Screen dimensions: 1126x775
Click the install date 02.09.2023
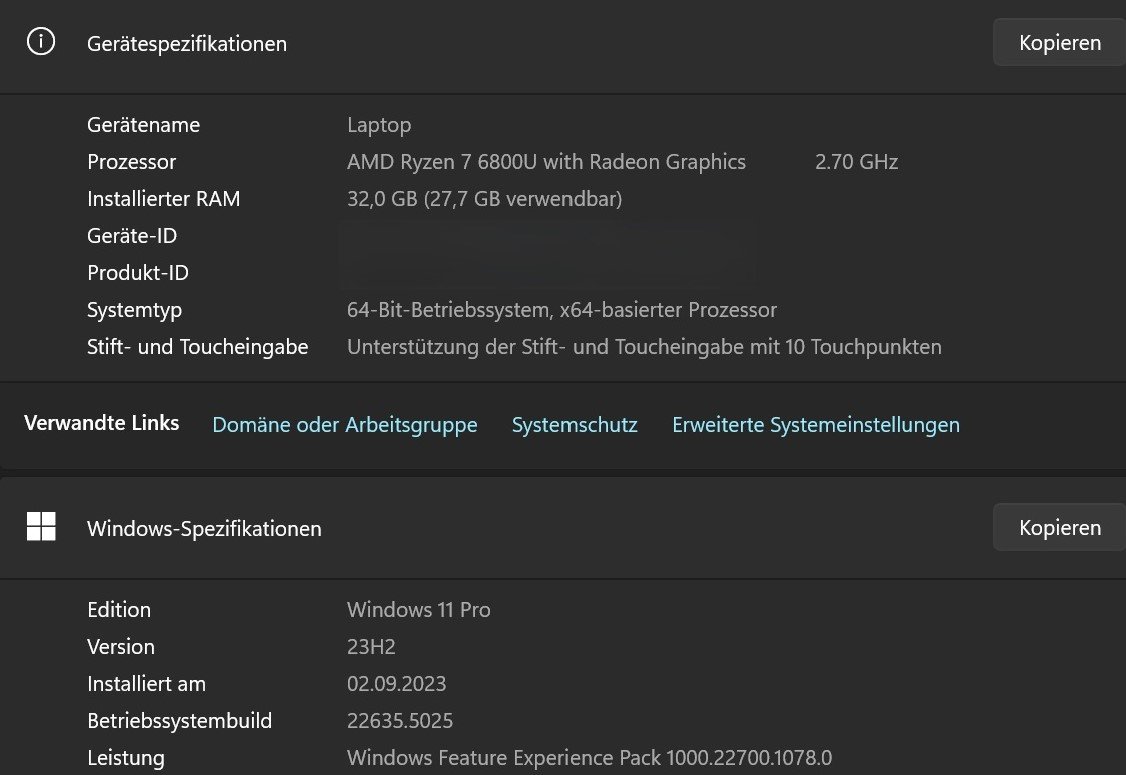[396, 684]
